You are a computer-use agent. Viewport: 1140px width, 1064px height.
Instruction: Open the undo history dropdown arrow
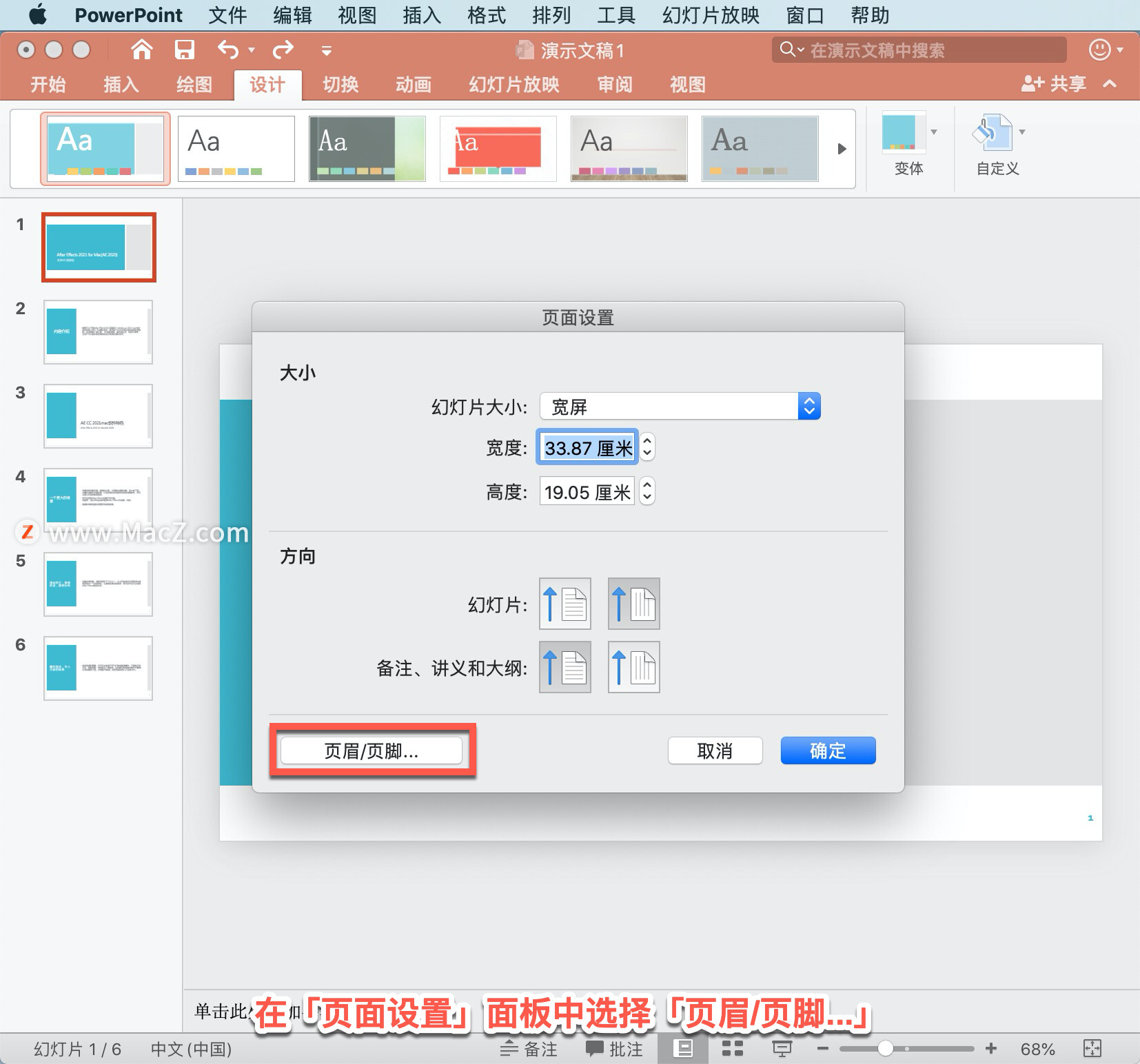coord(252,50)
